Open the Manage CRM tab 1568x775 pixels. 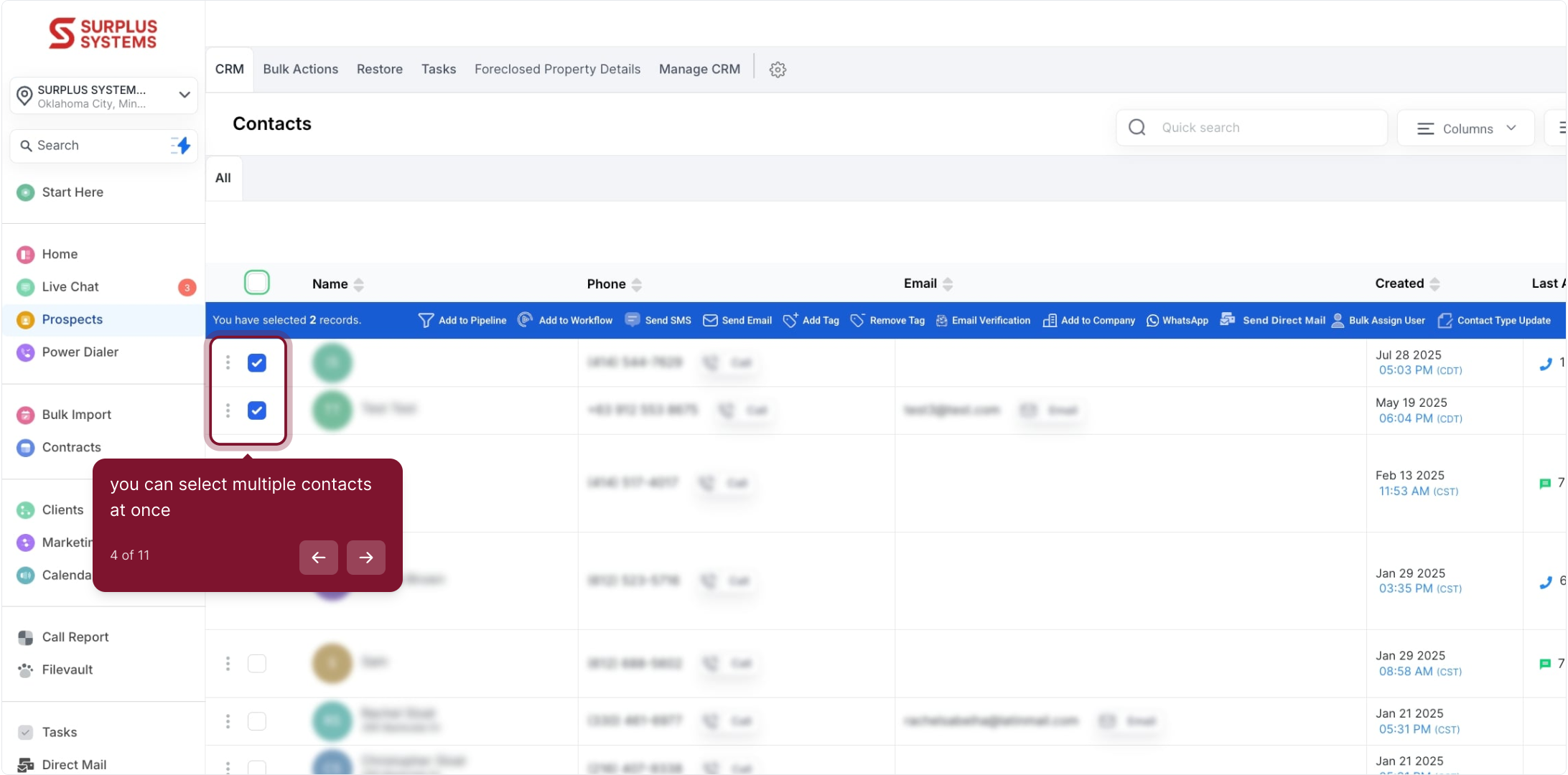coord(699,70)
